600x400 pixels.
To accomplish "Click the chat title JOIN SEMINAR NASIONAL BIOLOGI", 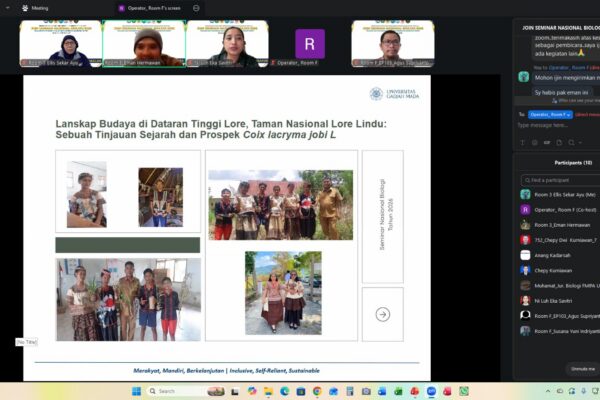I will (x=561, y=28).
